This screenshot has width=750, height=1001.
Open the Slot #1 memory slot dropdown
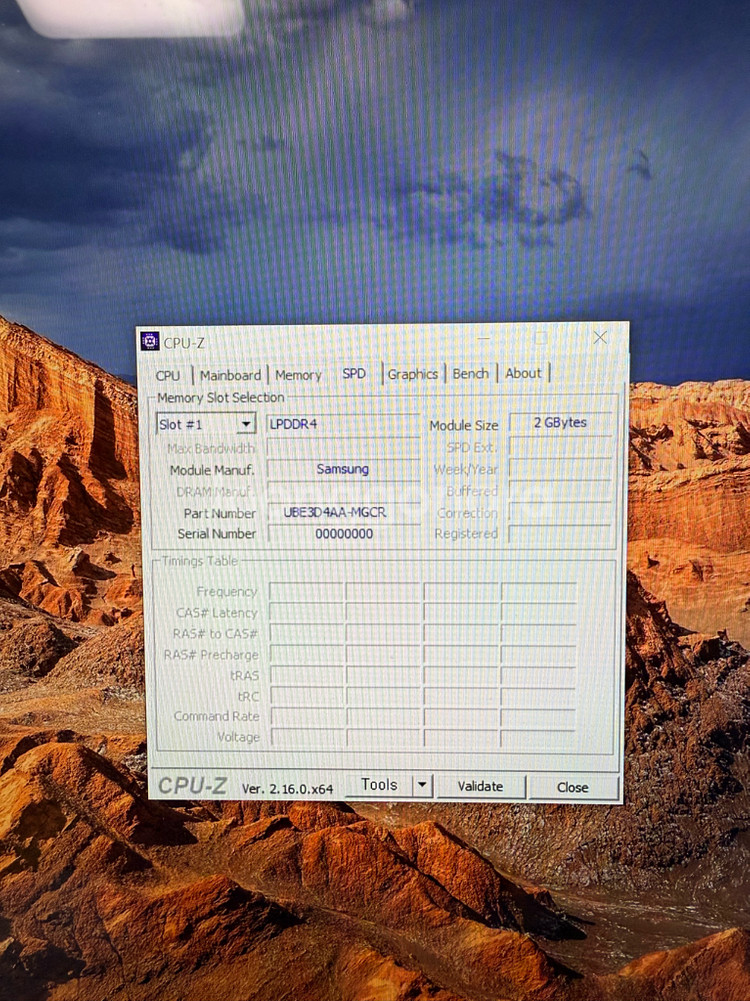point(205,424)
